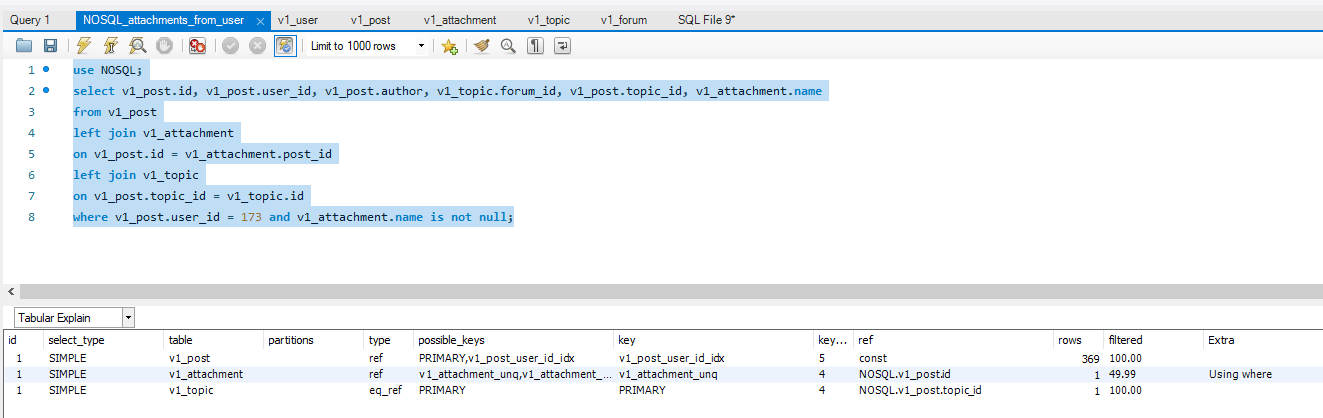1323x418 pixels.
Task: Switch to the v1_attachment tab
Action: [x=460, y=20]
